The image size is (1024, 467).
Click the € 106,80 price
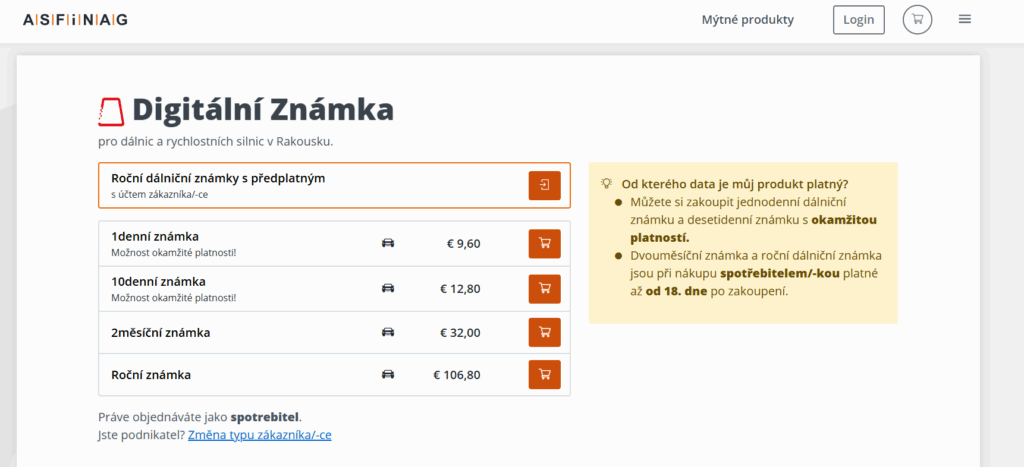(457, 375)
